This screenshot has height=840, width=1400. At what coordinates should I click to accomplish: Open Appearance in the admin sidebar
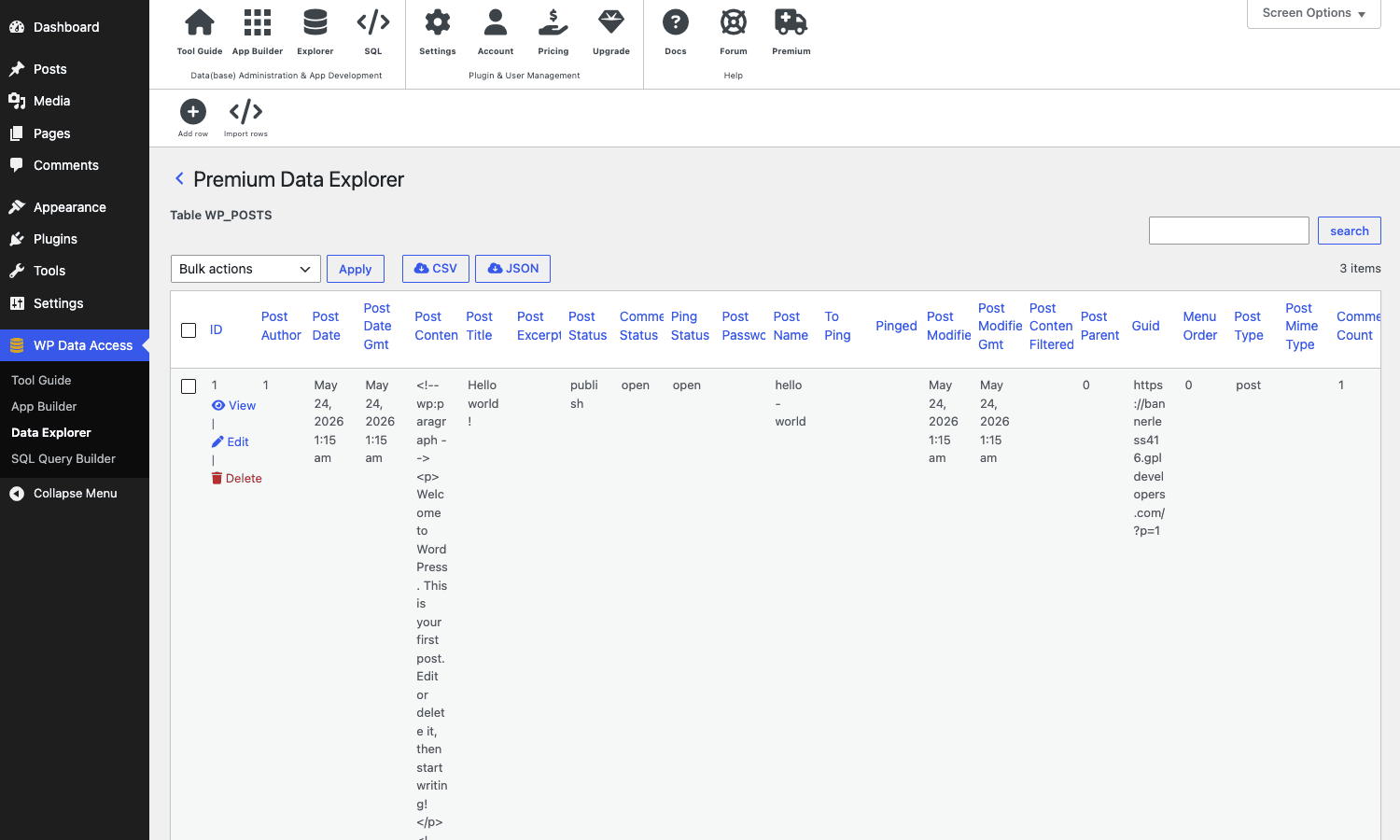tap(75, 207)
